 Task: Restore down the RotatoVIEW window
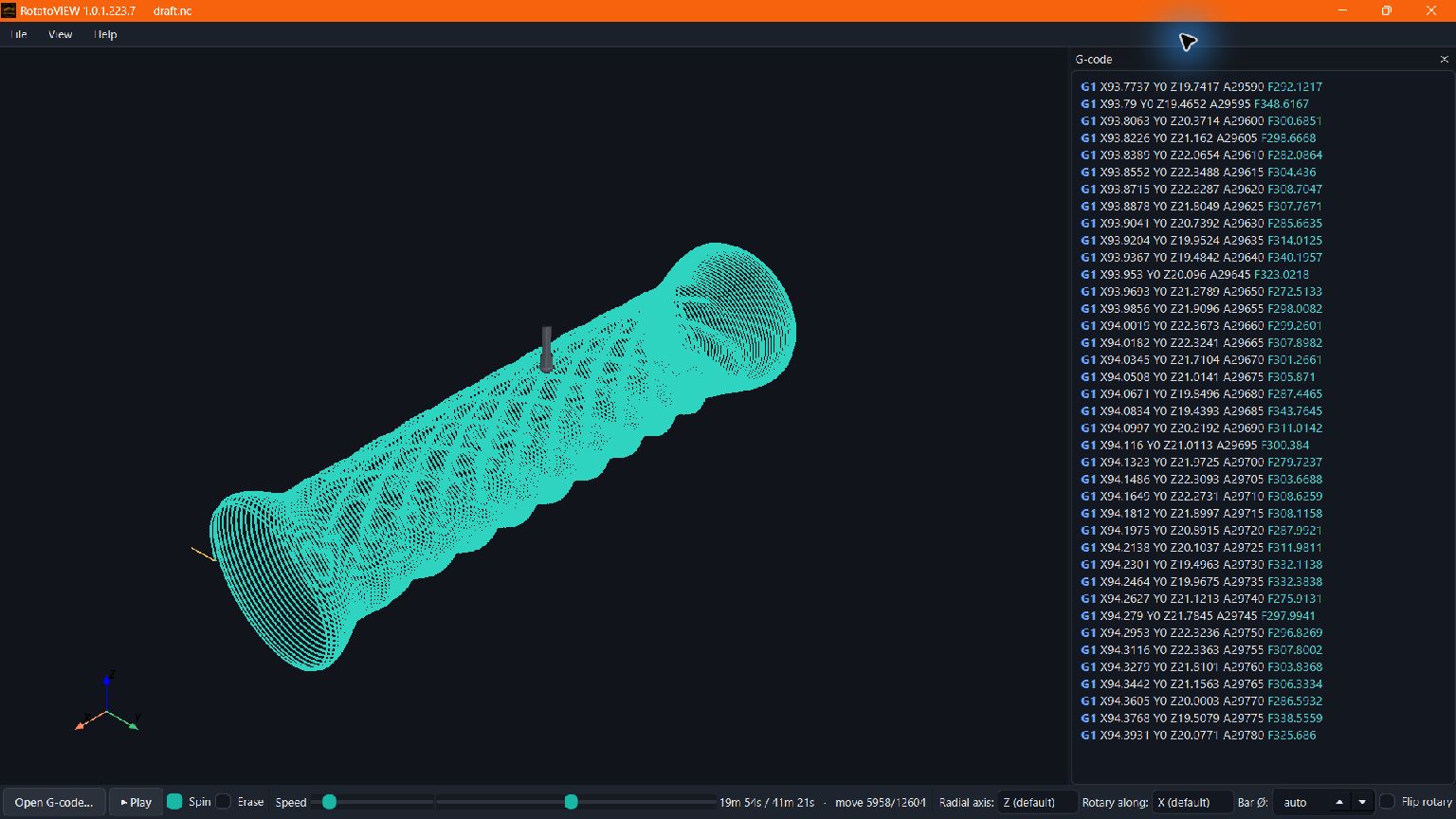point(1386,10)
